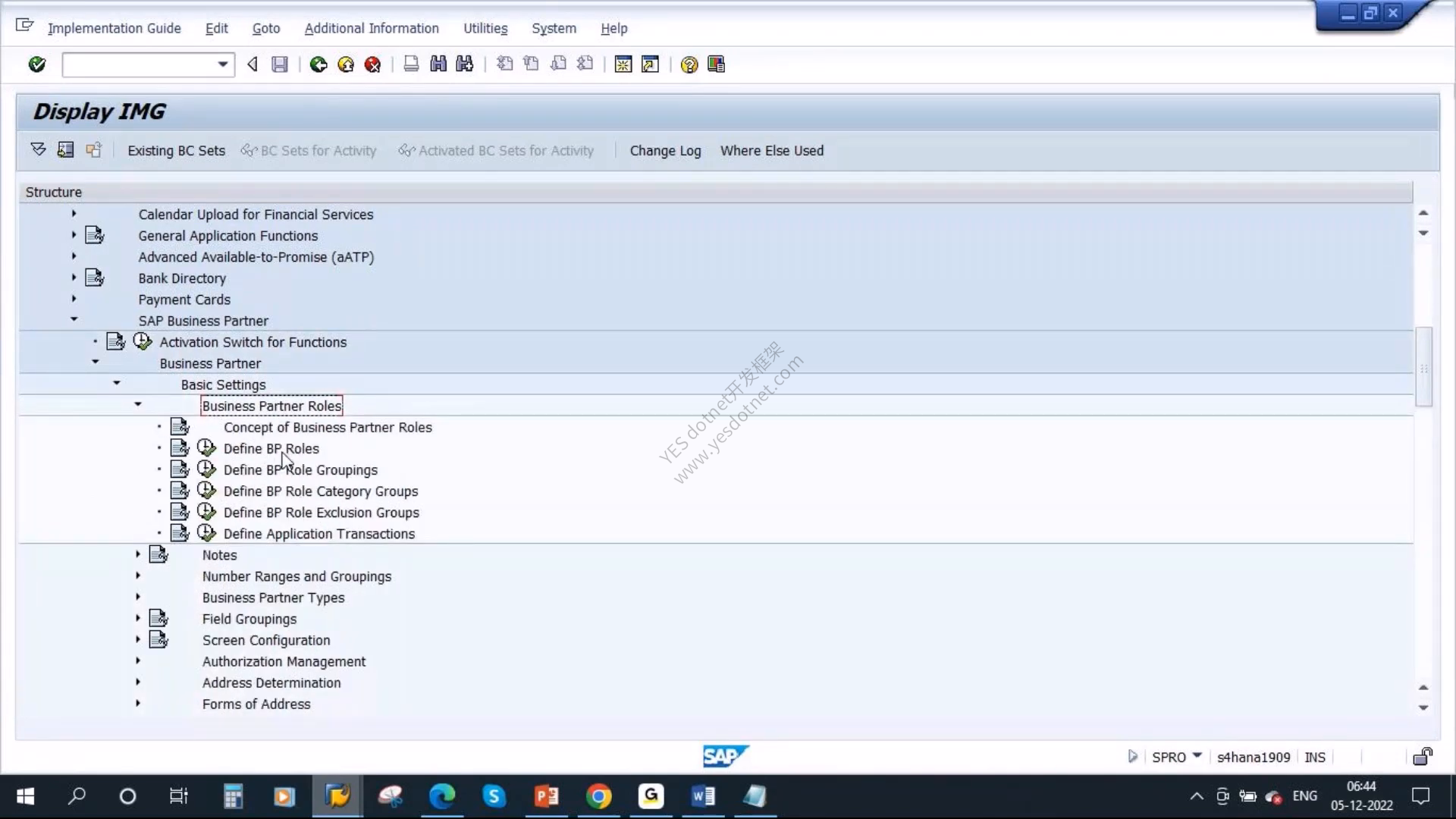This screenshot has width=1456, height=819.
Task: Click the Customize Local Layout icon
Action: coord(716,64)
